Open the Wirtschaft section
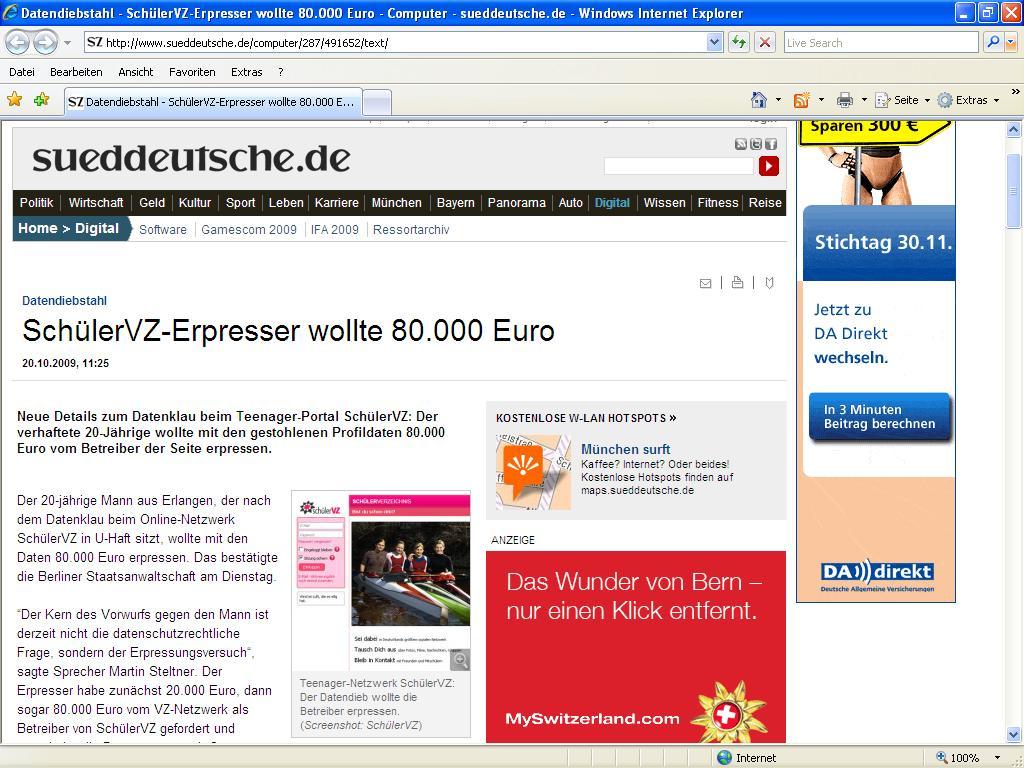 [x=96, y=202]
